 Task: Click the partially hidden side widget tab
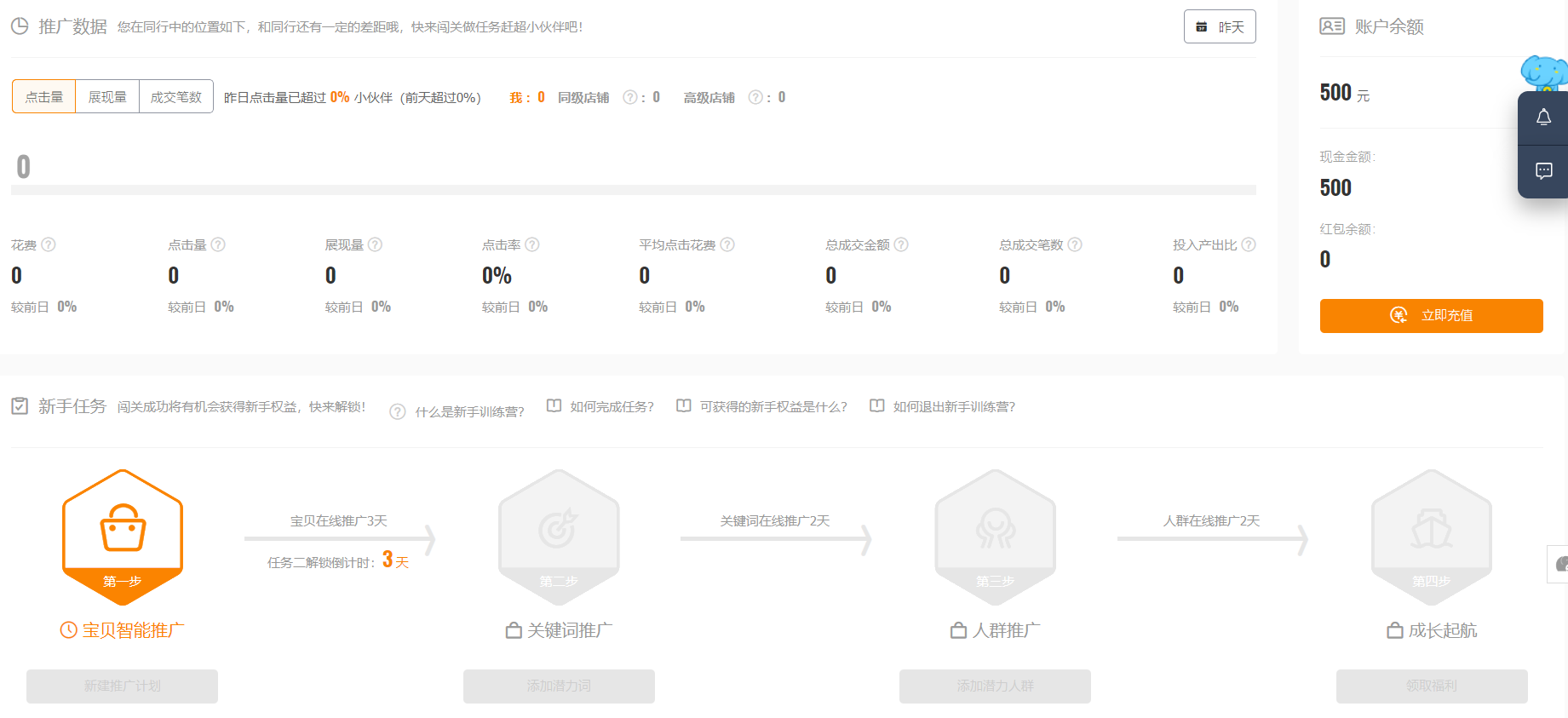pos(1558,564)
